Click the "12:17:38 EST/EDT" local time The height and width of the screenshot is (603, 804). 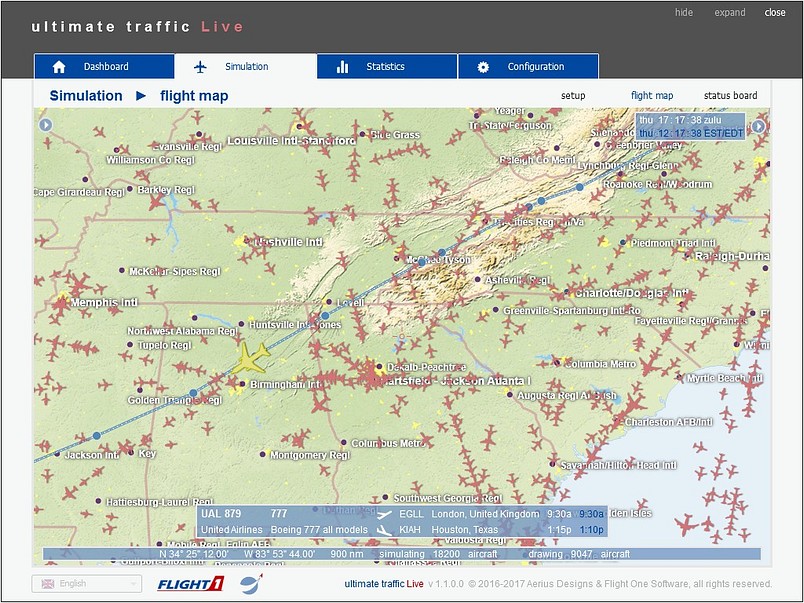pos(700,133)
